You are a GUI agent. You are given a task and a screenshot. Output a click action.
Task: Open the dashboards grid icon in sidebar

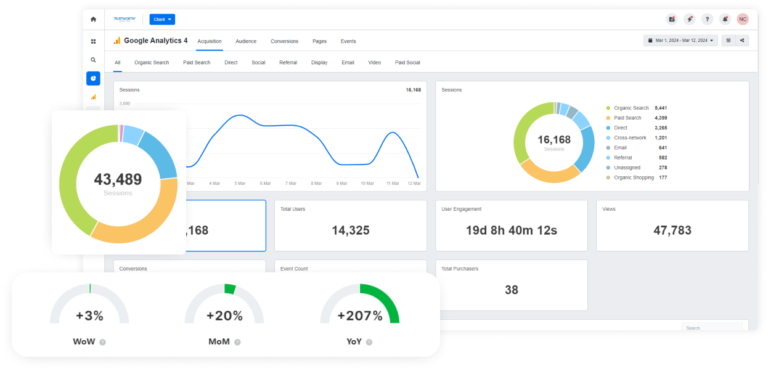pyautogui.click(x=93, y=42)
